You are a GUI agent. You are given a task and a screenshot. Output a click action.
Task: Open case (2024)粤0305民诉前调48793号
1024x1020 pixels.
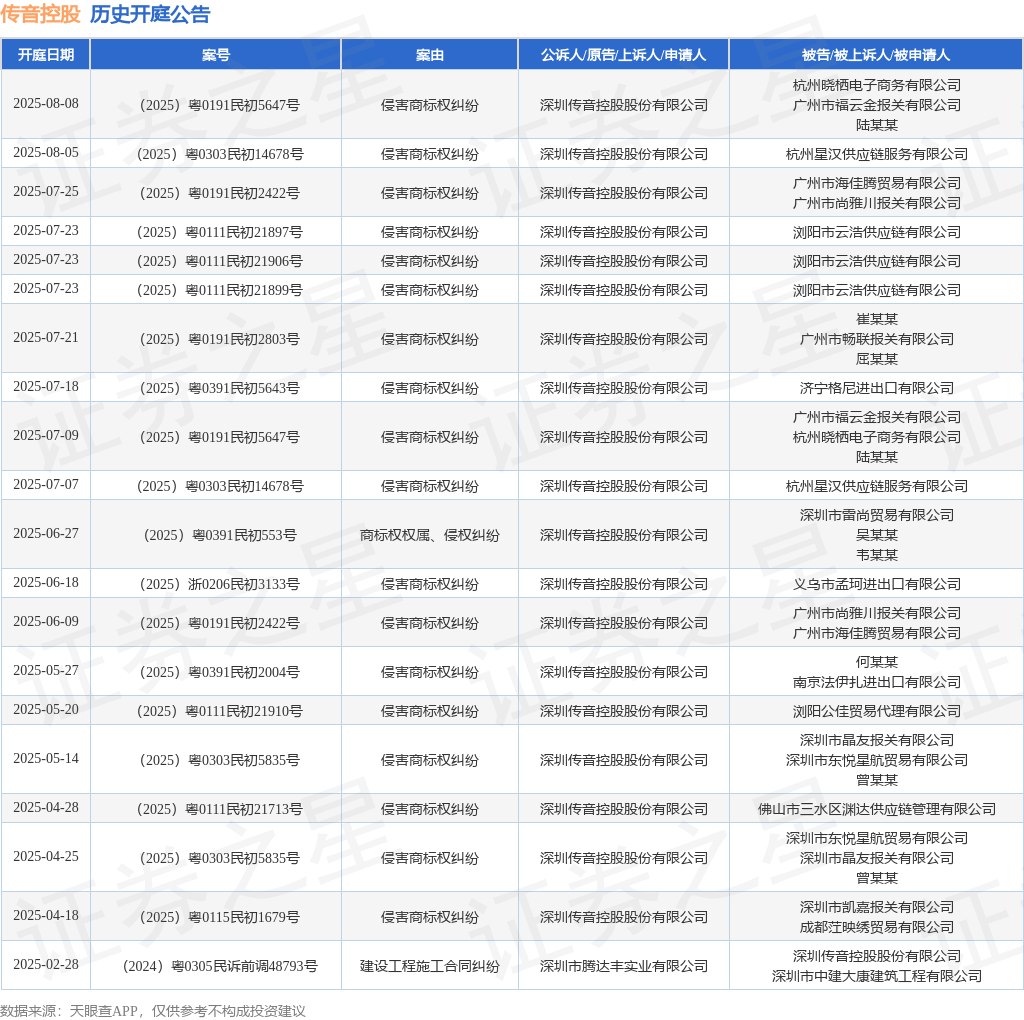[216, 966]
